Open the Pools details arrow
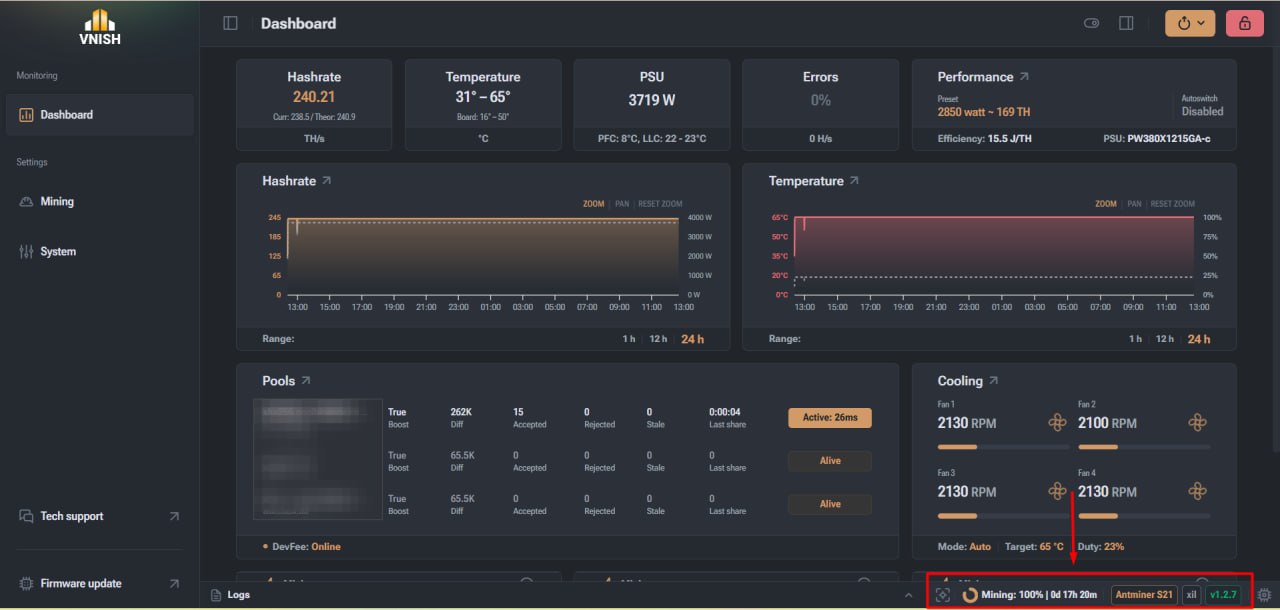This screenshot has width=1280, height=610. (306, 381)
